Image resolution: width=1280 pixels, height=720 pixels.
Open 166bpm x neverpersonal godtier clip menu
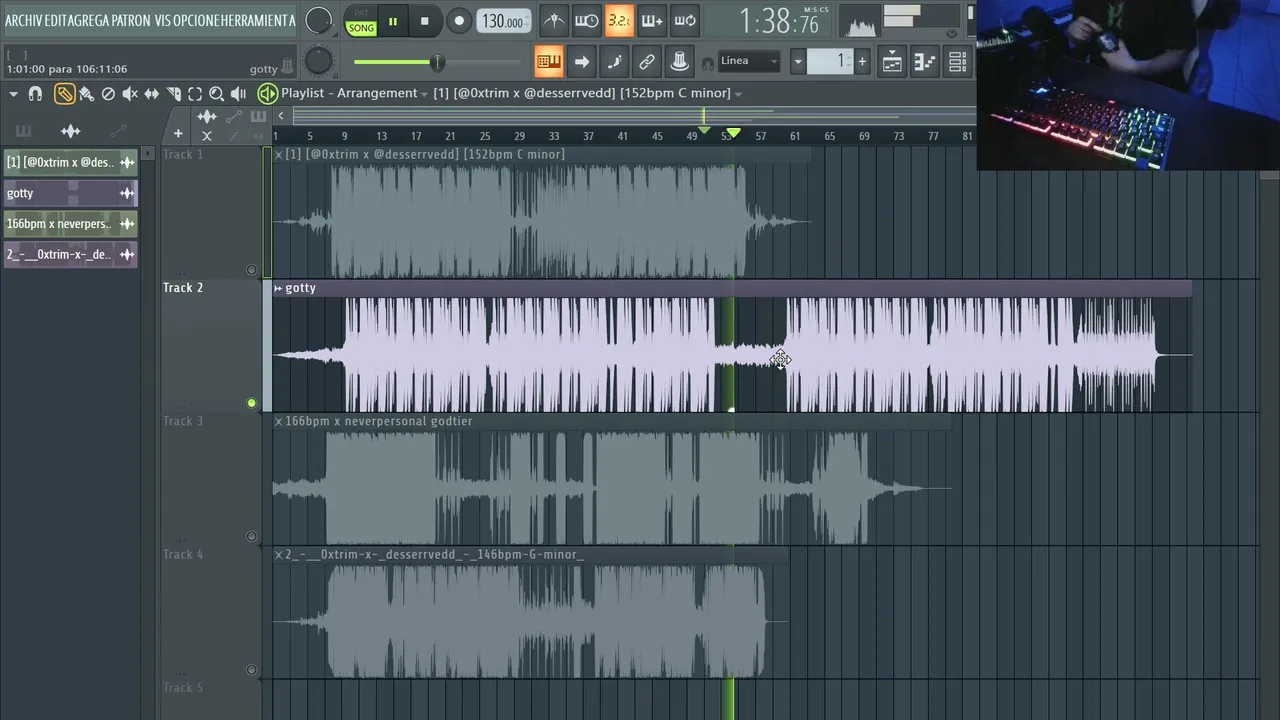(279, 421)
